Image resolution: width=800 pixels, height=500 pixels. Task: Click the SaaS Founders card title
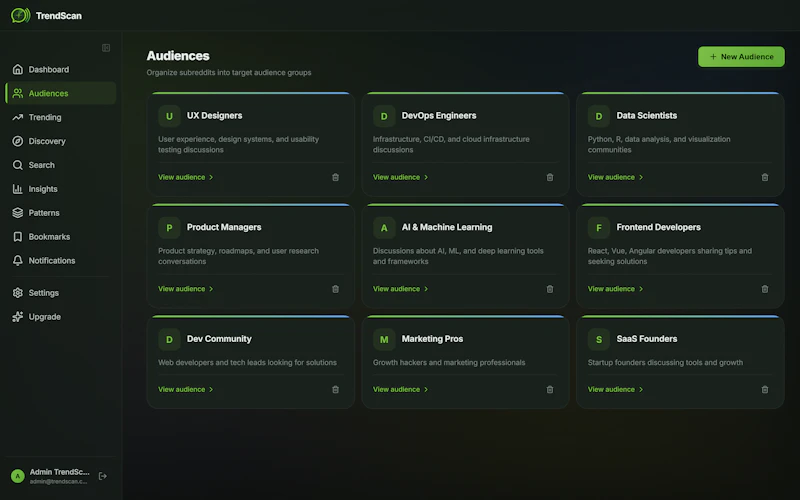tap(646, 339)
